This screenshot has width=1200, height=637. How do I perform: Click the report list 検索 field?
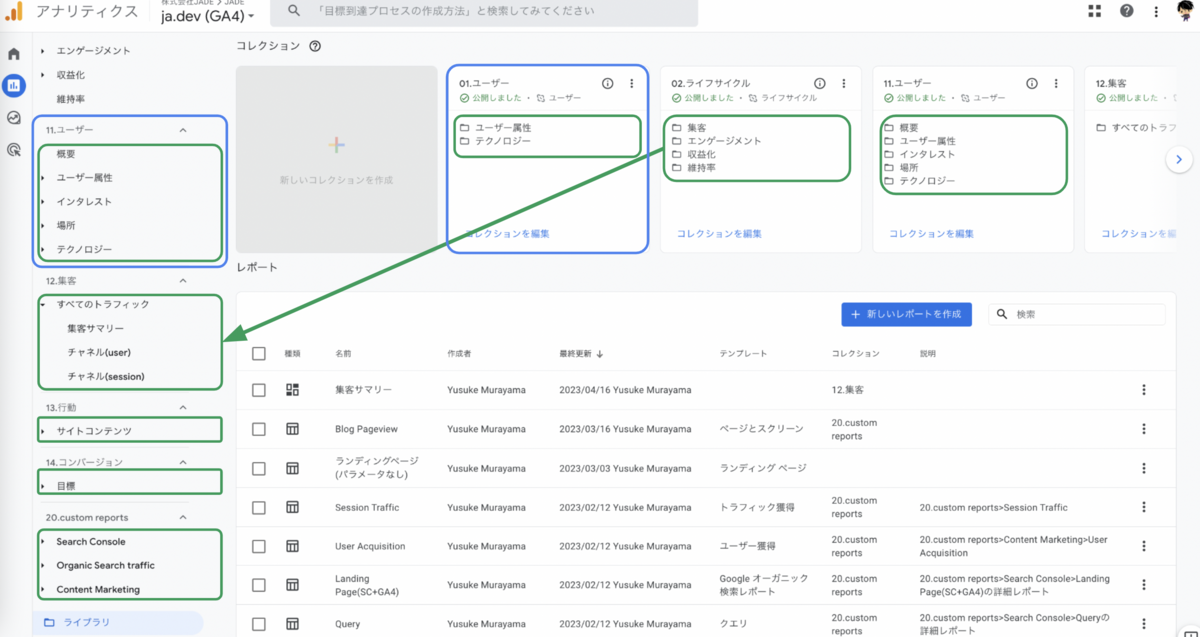[x=1077, y=314]
